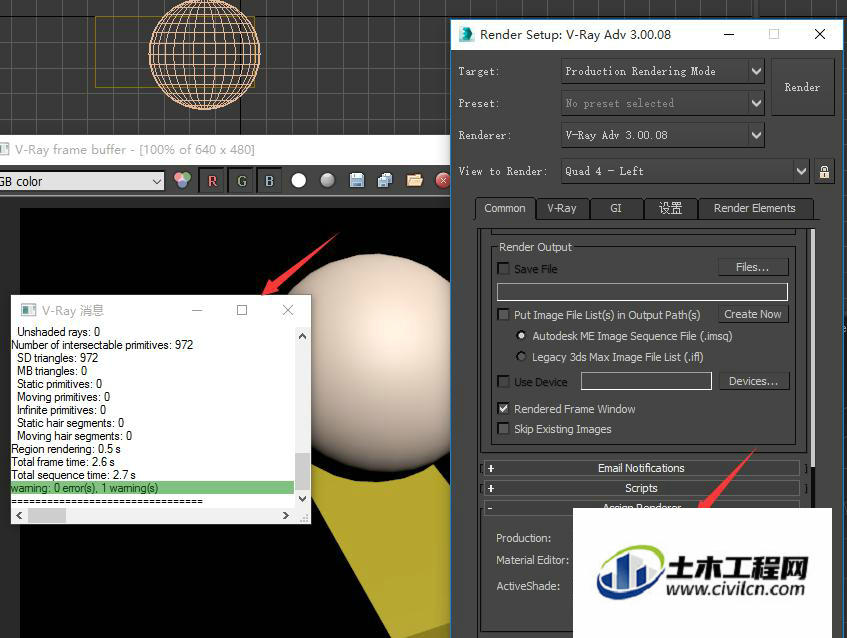Screen dimensions: 847x638
Task: Click the Render button
Action: (x=802, y=87)
